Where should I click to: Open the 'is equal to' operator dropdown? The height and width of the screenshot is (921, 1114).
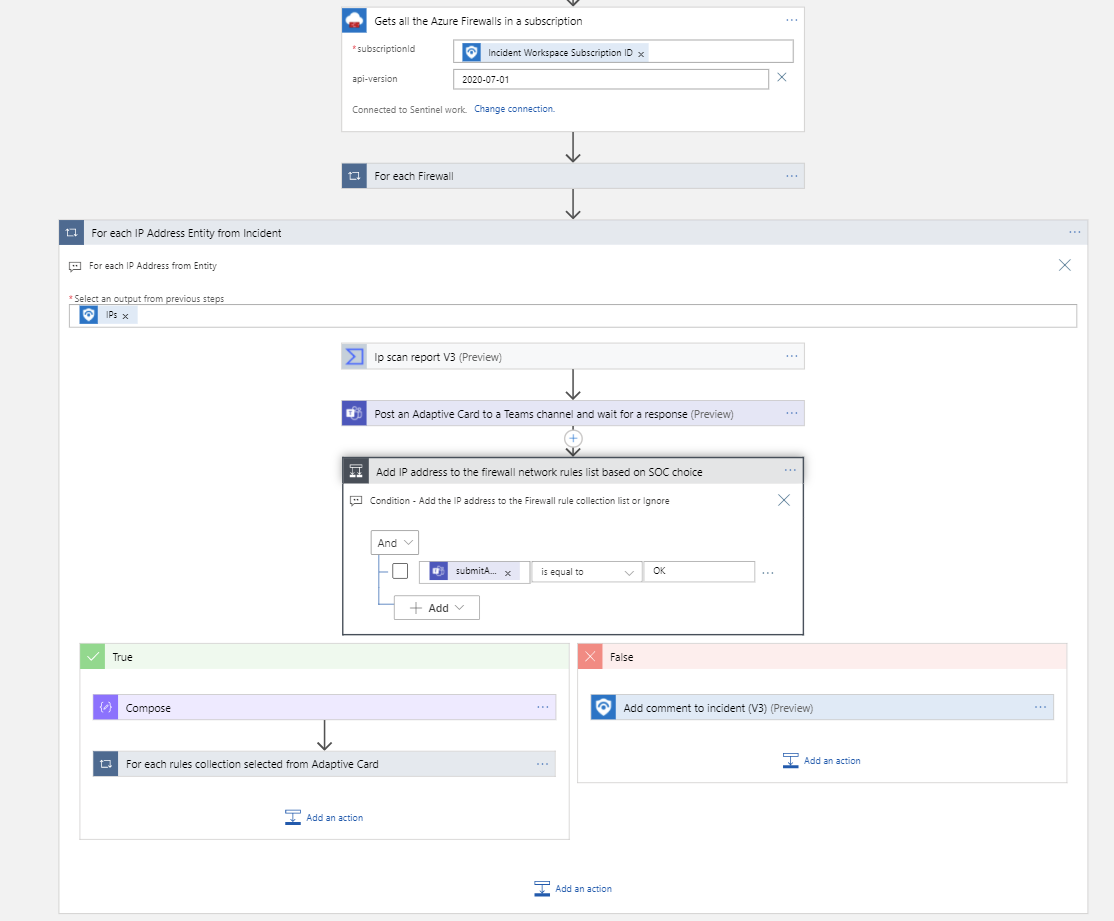(x=585, y=571)
